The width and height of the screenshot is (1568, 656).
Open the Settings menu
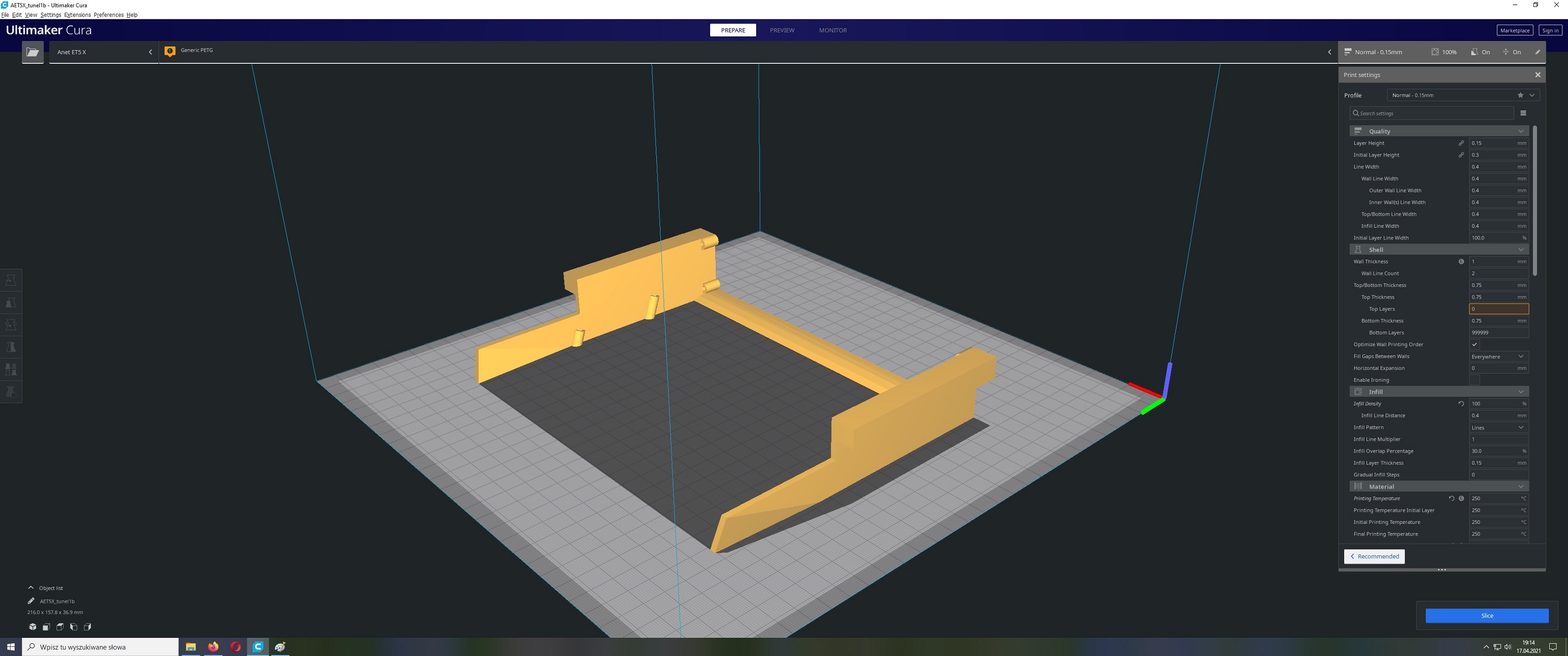coord(51,15)
